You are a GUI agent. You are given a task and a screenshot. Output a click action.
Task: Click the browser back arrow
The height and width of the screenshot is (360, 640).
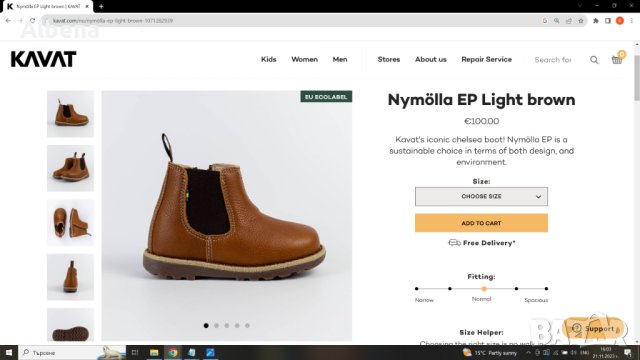(8, 20)
